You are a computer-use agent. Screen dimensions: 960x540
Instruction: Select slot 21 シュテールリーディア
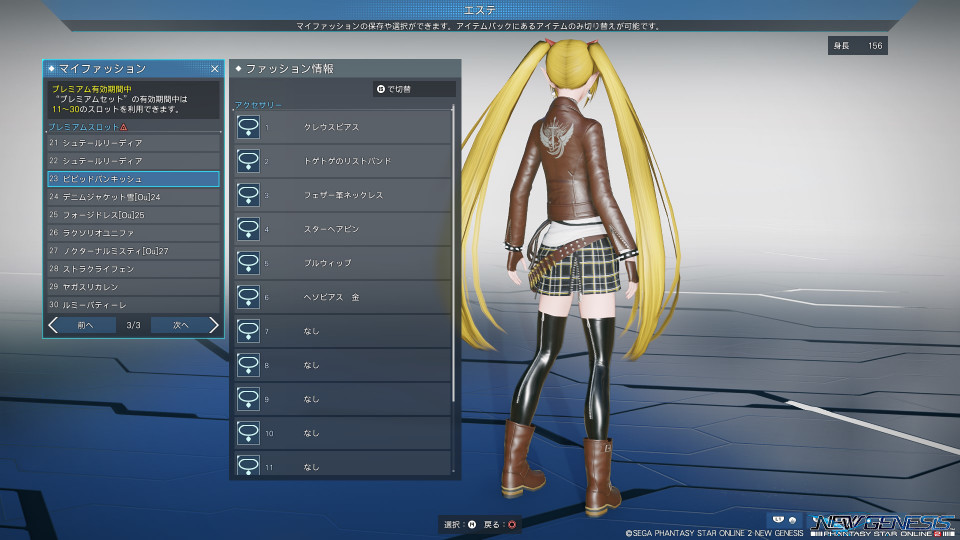tap(133, 143)
